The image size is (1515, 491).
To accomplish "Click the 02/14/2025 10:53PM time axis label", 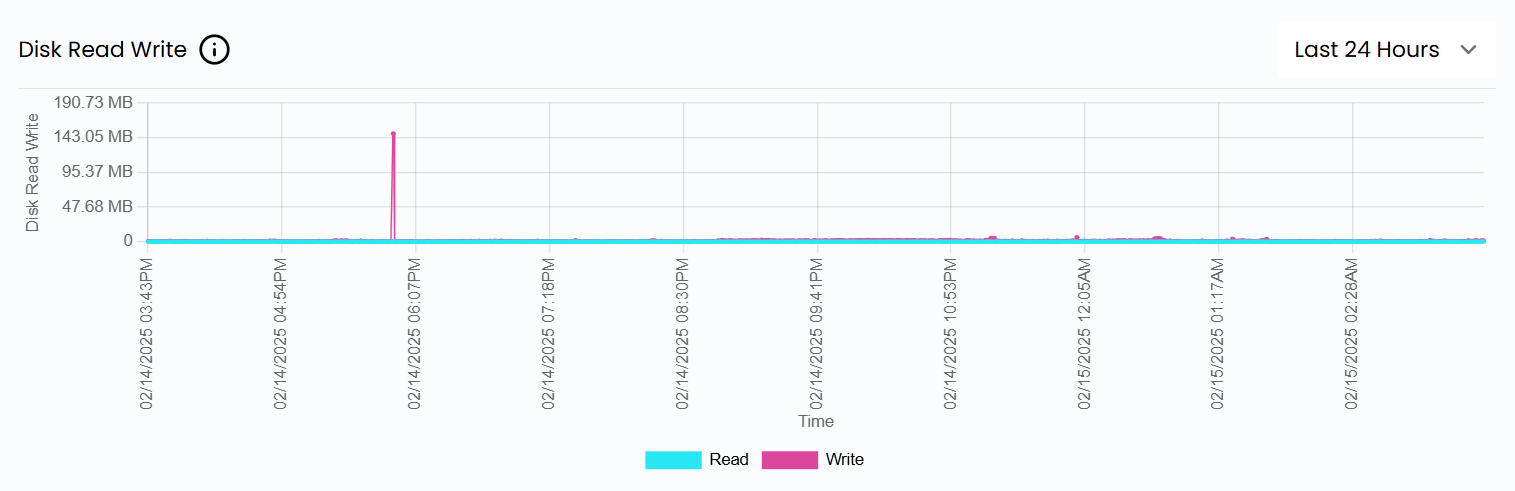I will coord(951,333).
